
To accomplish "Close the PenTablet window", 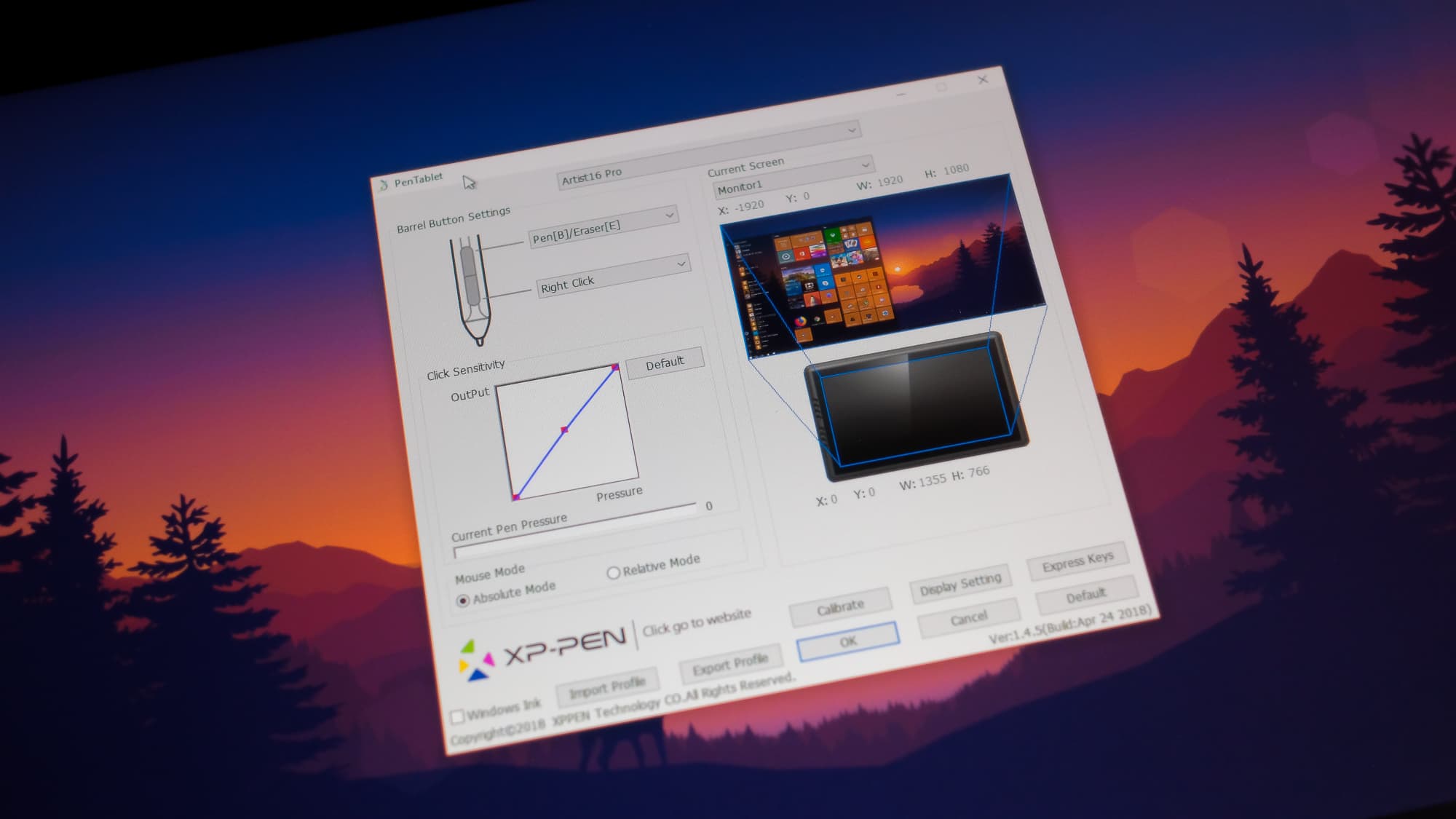I will (x=983, y=79).
